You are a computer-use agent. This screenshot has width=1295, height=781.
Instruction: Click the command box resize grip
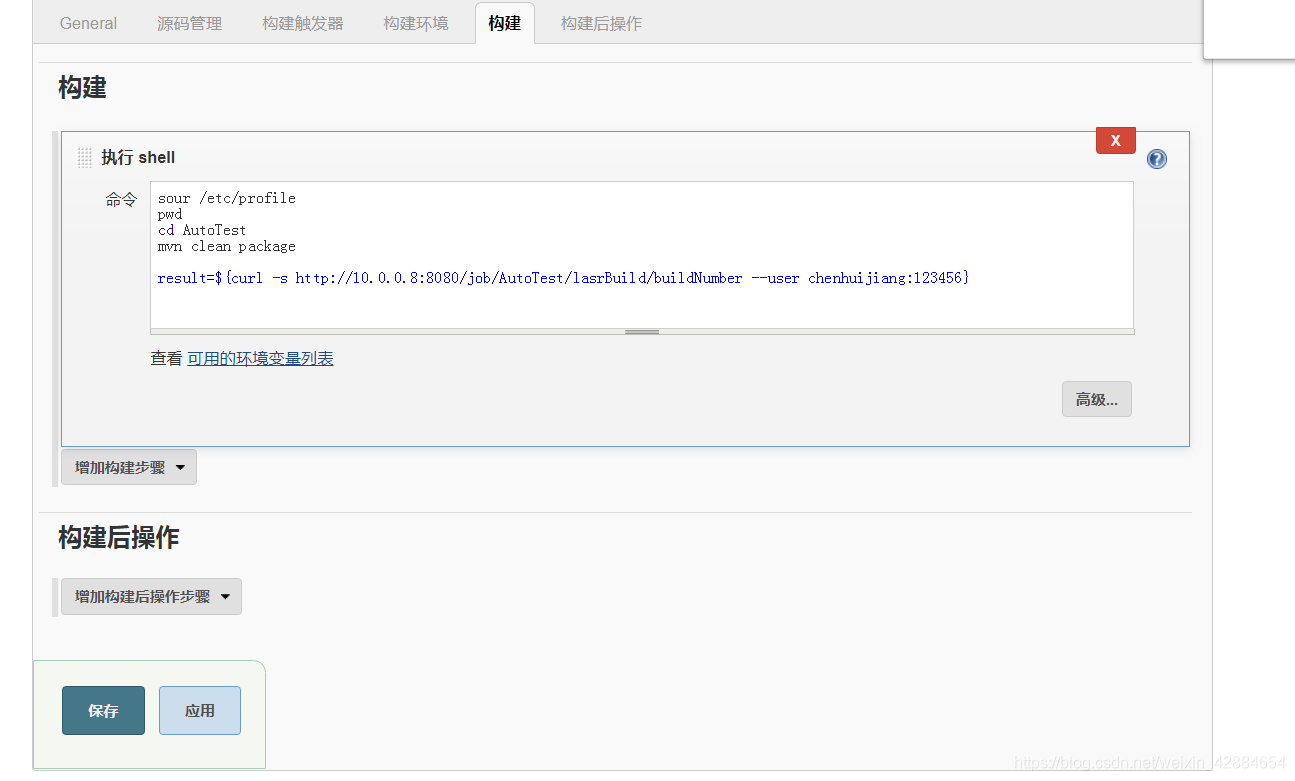click(642, 331)
